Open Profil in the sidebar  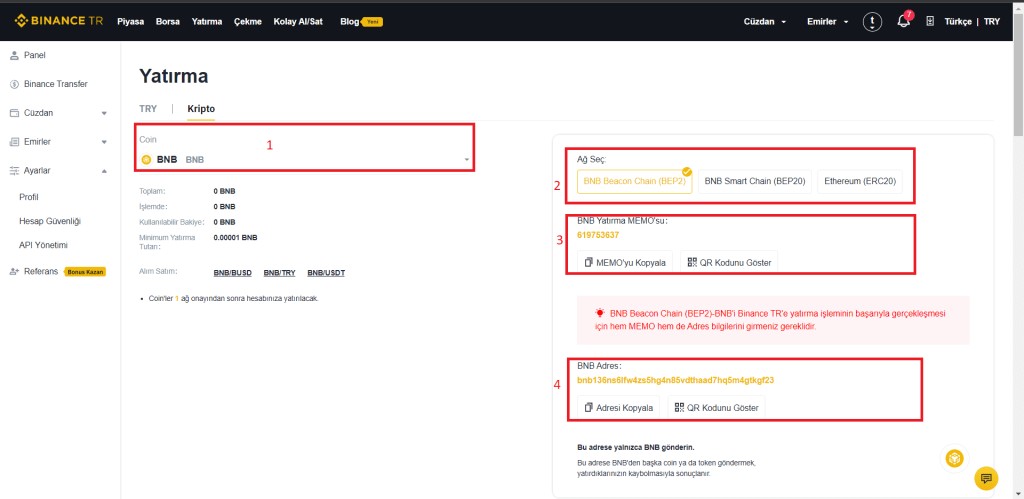tap(29, 197)
